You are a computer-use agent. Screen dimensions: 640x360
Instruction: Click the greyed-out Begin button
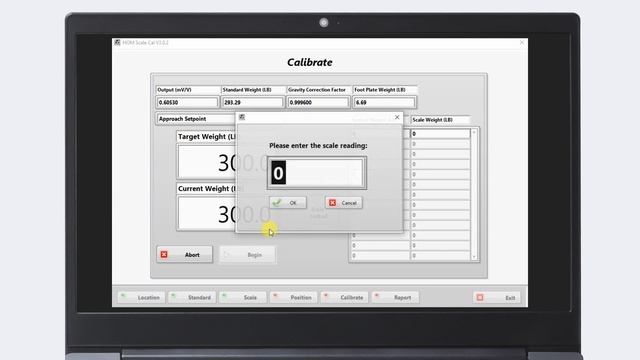(x=247, y=255)
